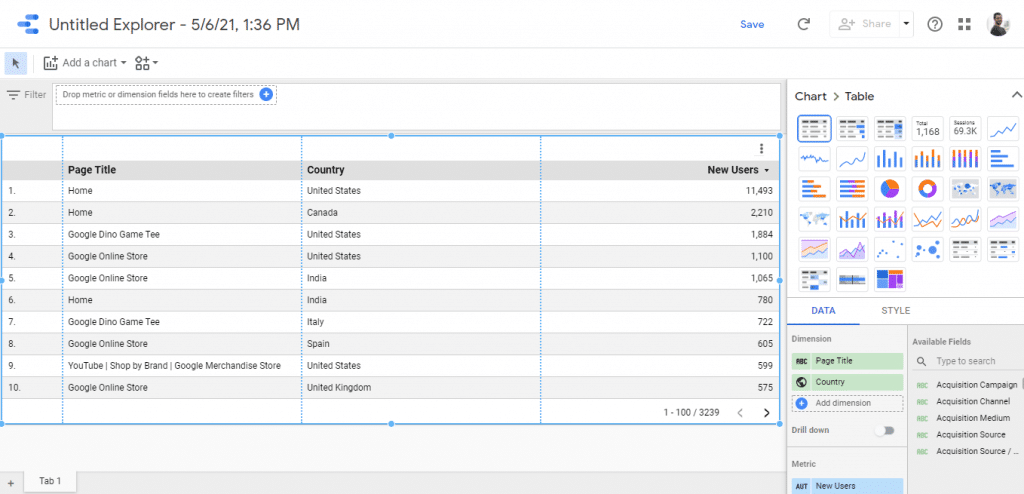Select the stacked column chart type
The width and height of the screenshot is (1024, 494).
click(927, 159)
